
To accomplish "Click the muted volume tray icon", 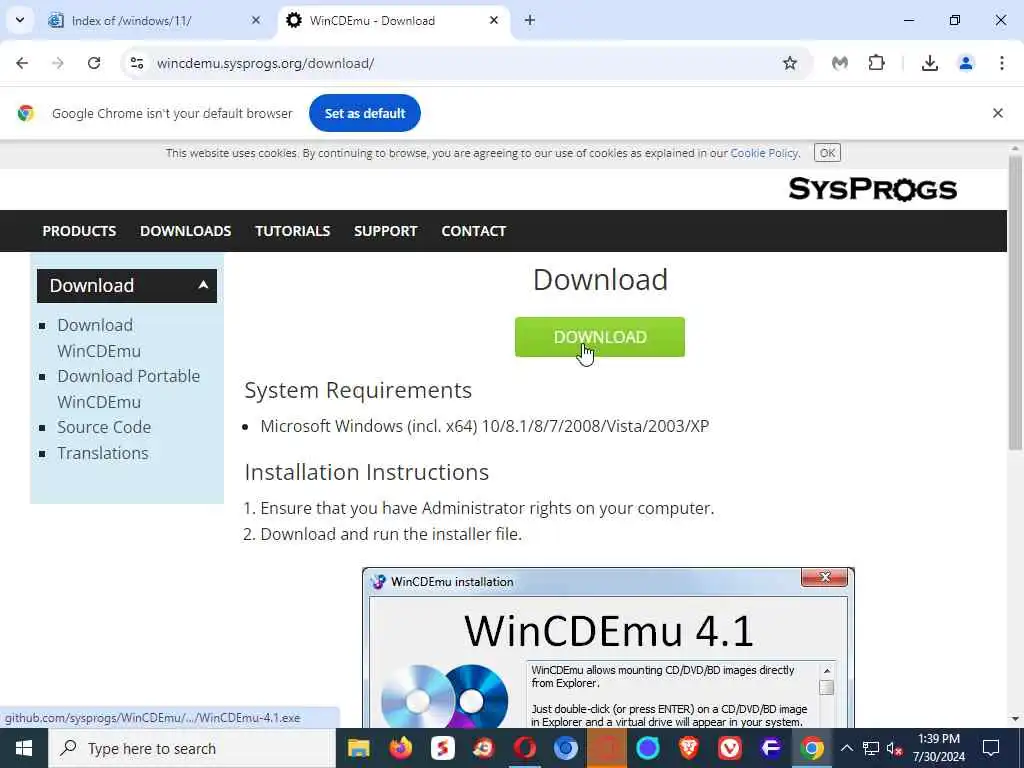I will [895, 748].
